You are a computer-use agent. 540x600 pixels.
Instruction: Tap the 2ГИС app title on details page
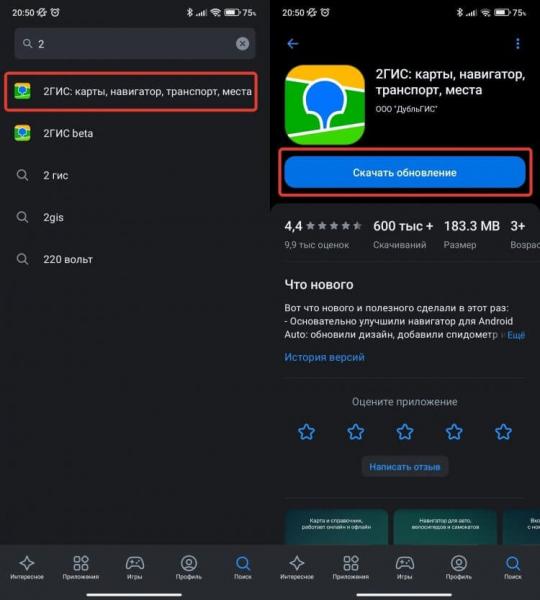[450, 82]
